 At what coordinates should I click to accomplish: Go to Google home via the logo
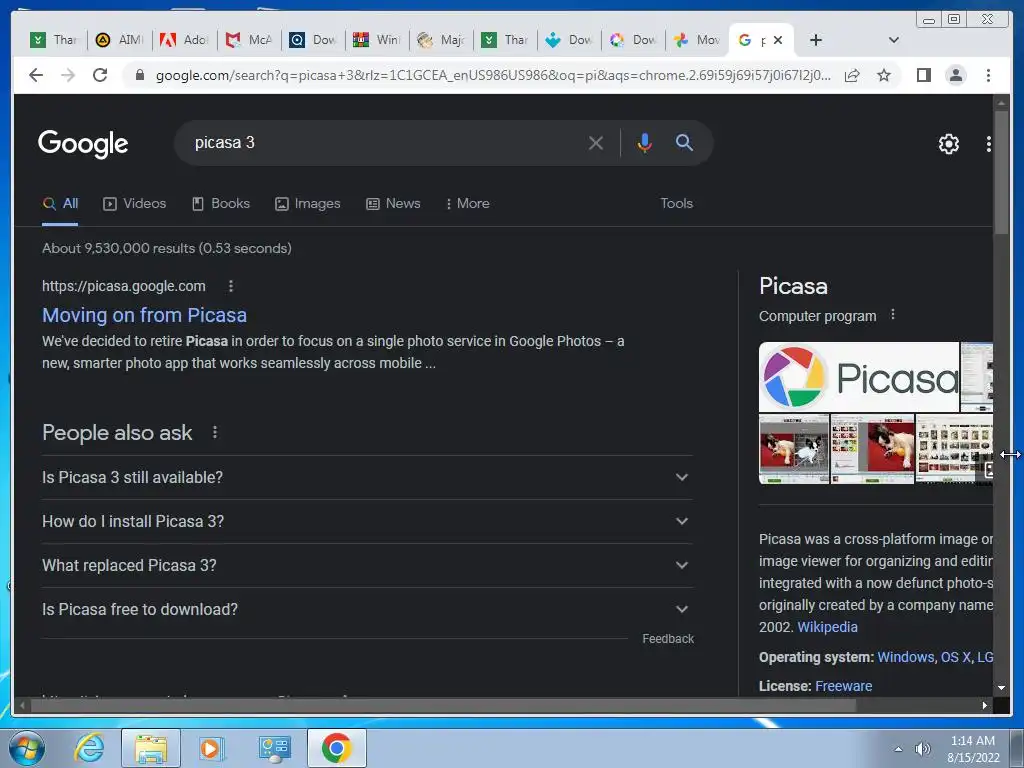pyautogui.click(x=83, y=144)
